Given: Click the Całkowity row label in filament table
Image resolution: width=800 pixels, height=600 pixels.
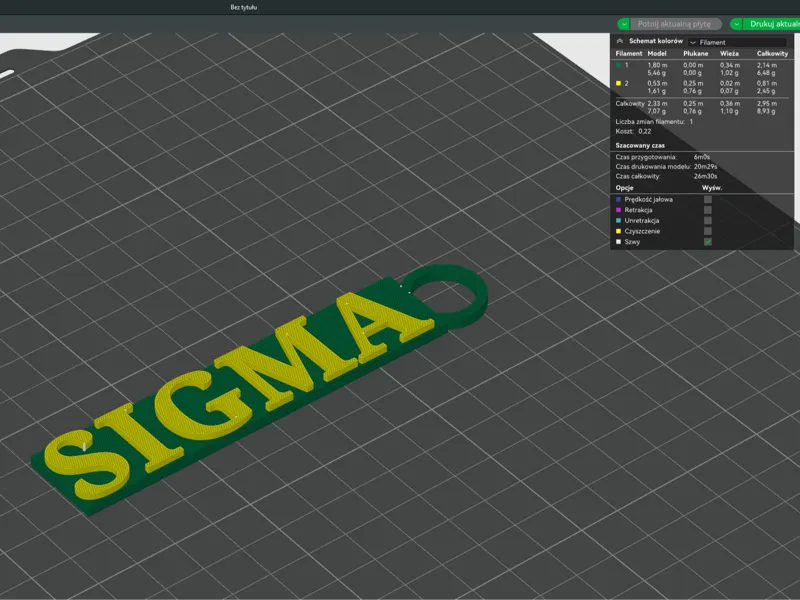Looking at the screenshot, I should pos(630,104).
